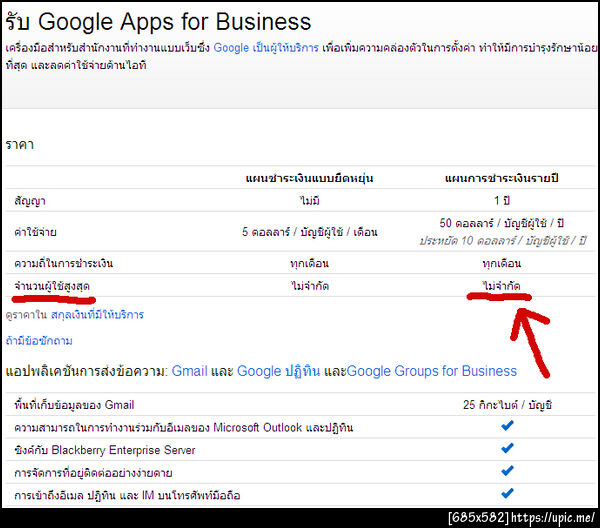The width and height of the screenshot is (600, 528).
Task: Click the 'ถ้ามีข้อซักถาม' questions link
Action: click(39, 341)
